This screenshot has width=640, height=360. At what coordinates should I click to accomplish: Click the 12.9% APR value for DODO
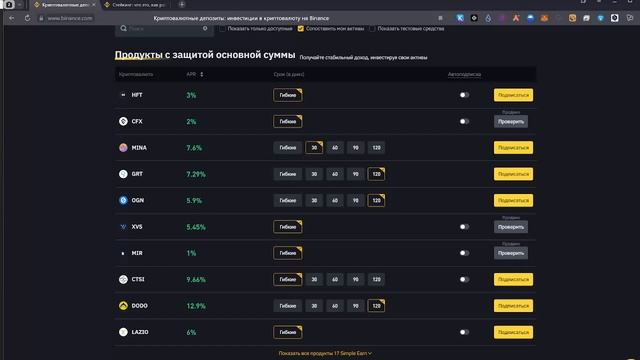196,306
